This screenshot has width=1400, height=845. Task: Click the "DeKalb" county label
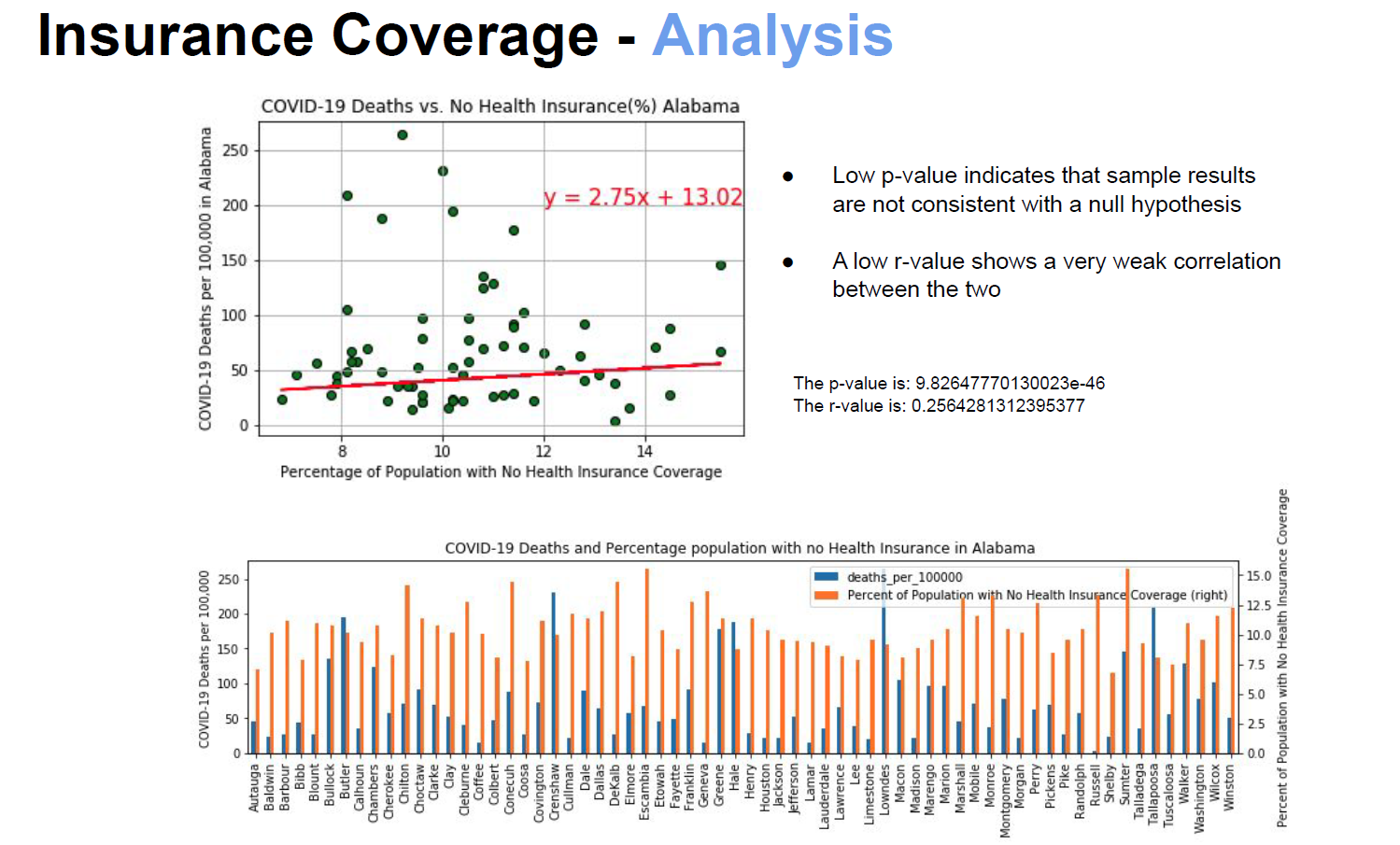(x=615, y=785)
